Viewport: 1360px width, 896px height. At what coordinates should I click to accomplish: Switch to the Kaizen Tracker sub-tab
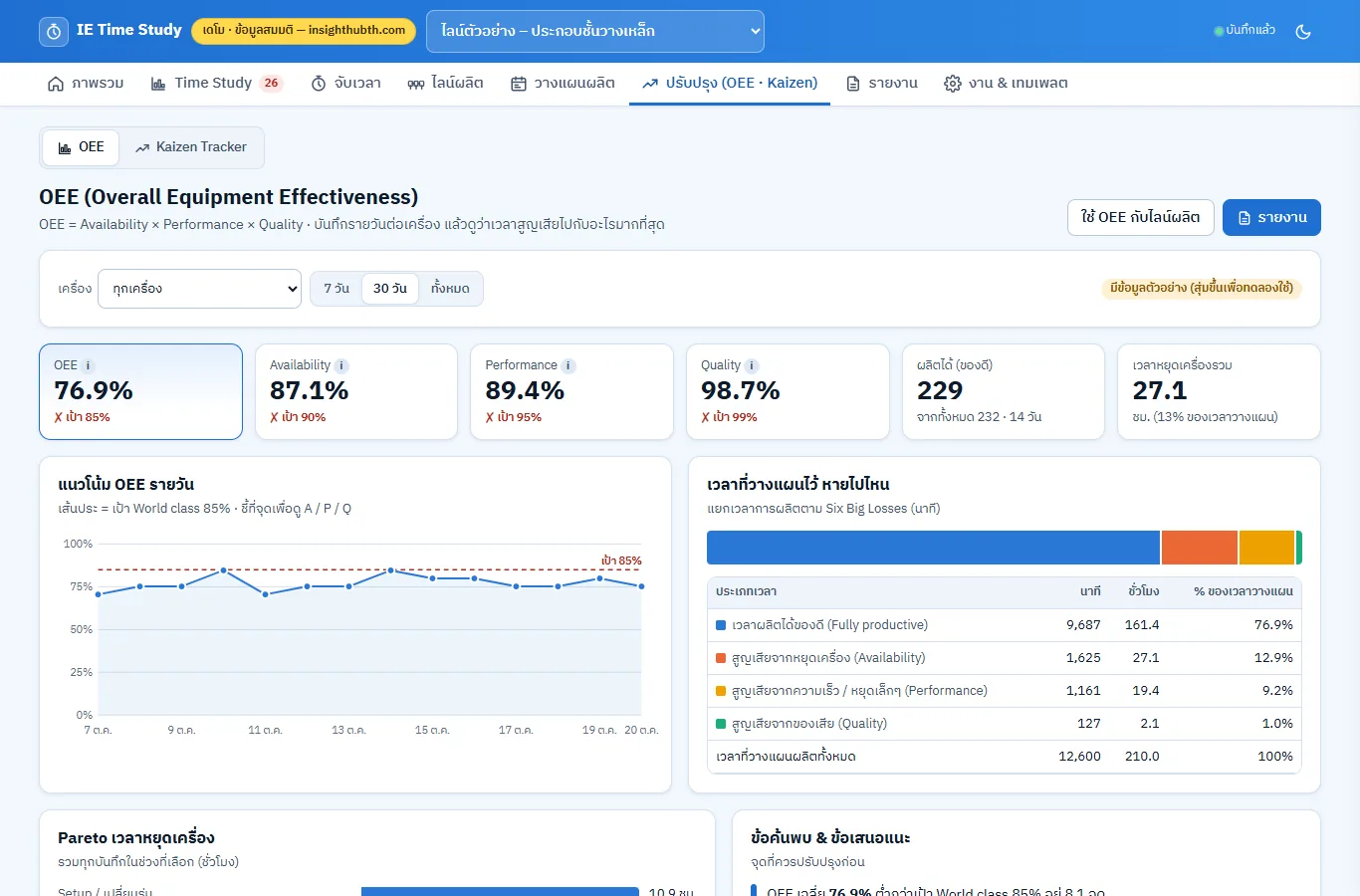tap(191, 147)
